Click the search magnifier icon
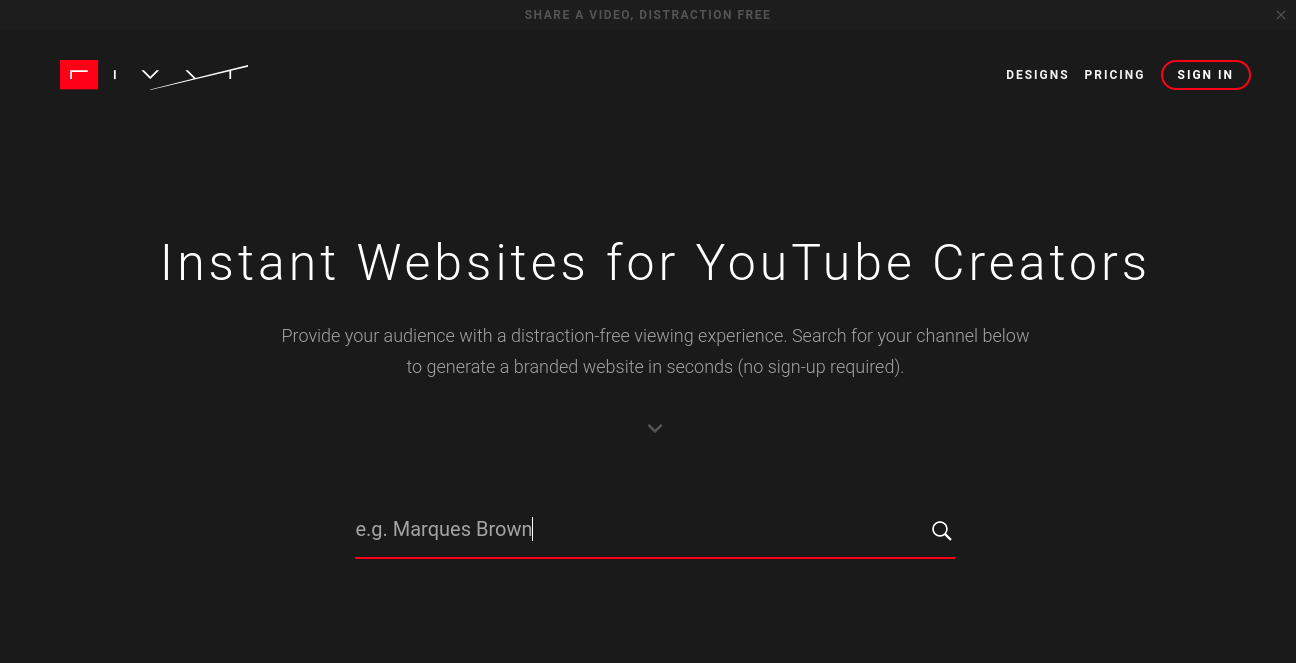The width and height of the screenshot is (1296, 663). point(941,531)
